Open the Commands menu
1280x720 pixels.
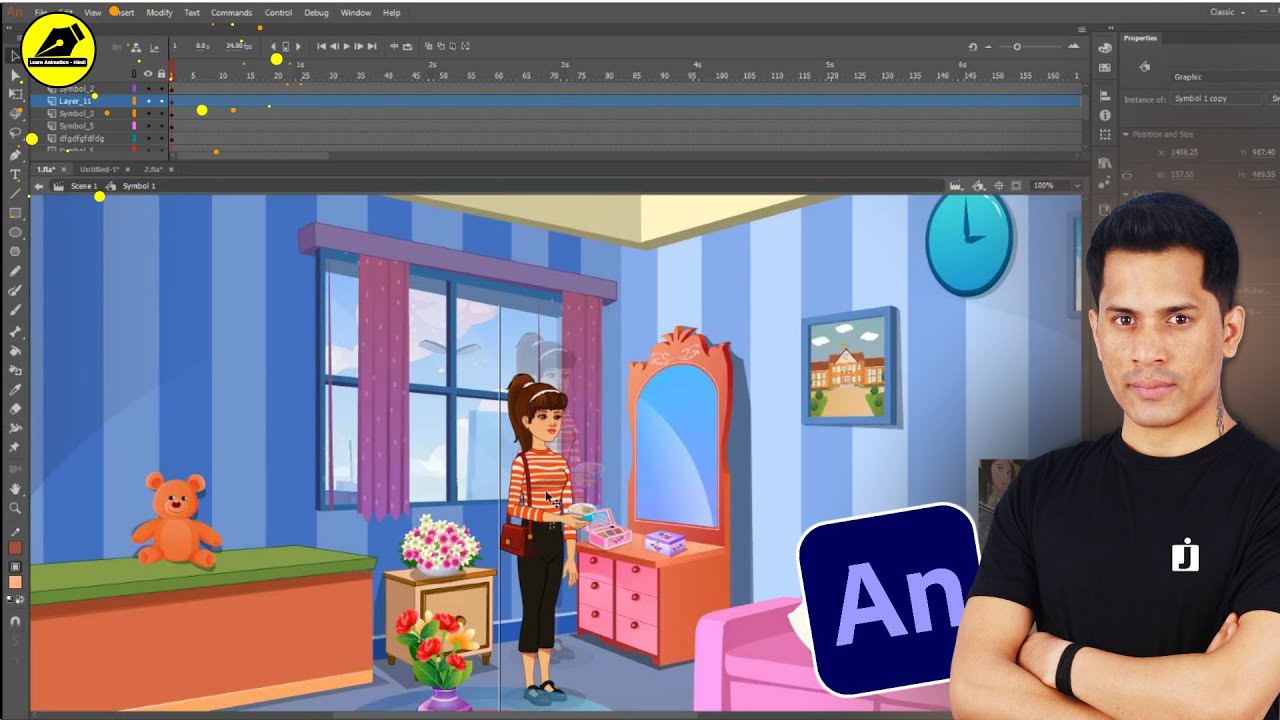(x=231, y=13)
